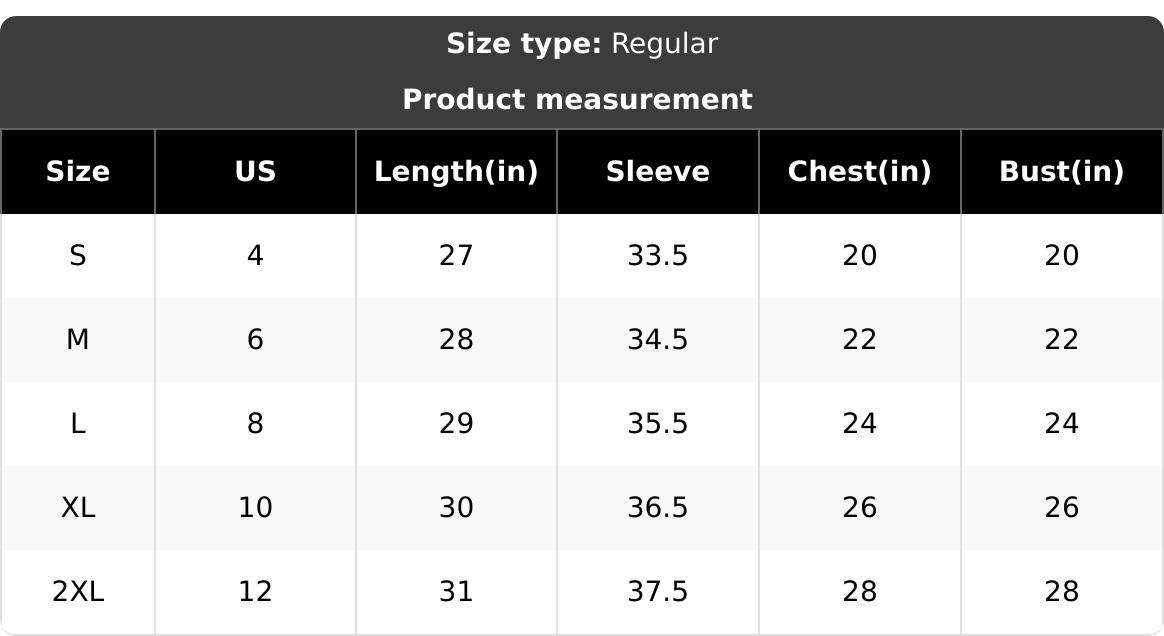
Task: Select size M row label
Action: pos(78,340)
